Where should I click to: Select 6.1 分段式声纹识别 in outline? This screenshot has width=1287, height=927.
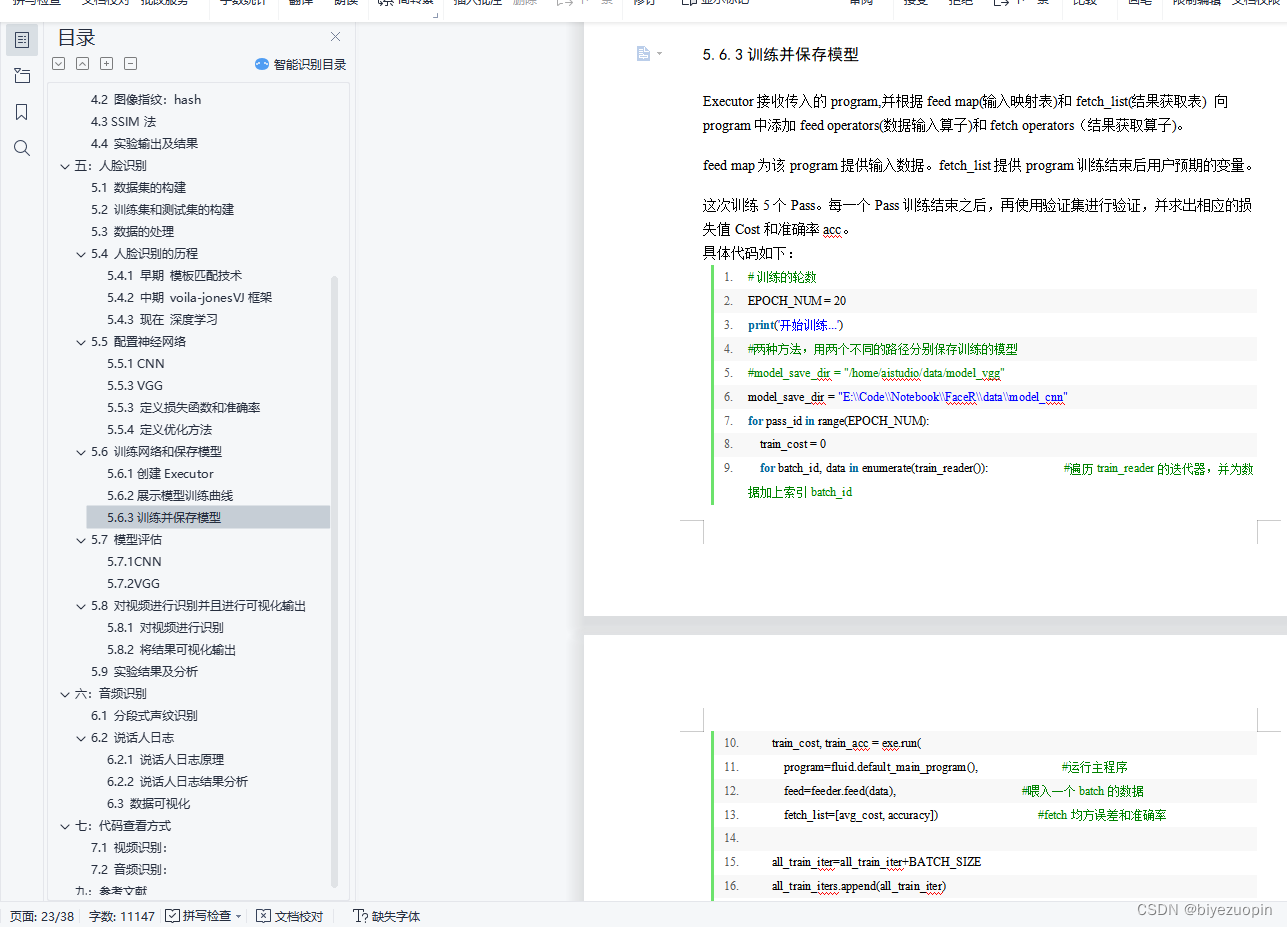tap(144, 716)
